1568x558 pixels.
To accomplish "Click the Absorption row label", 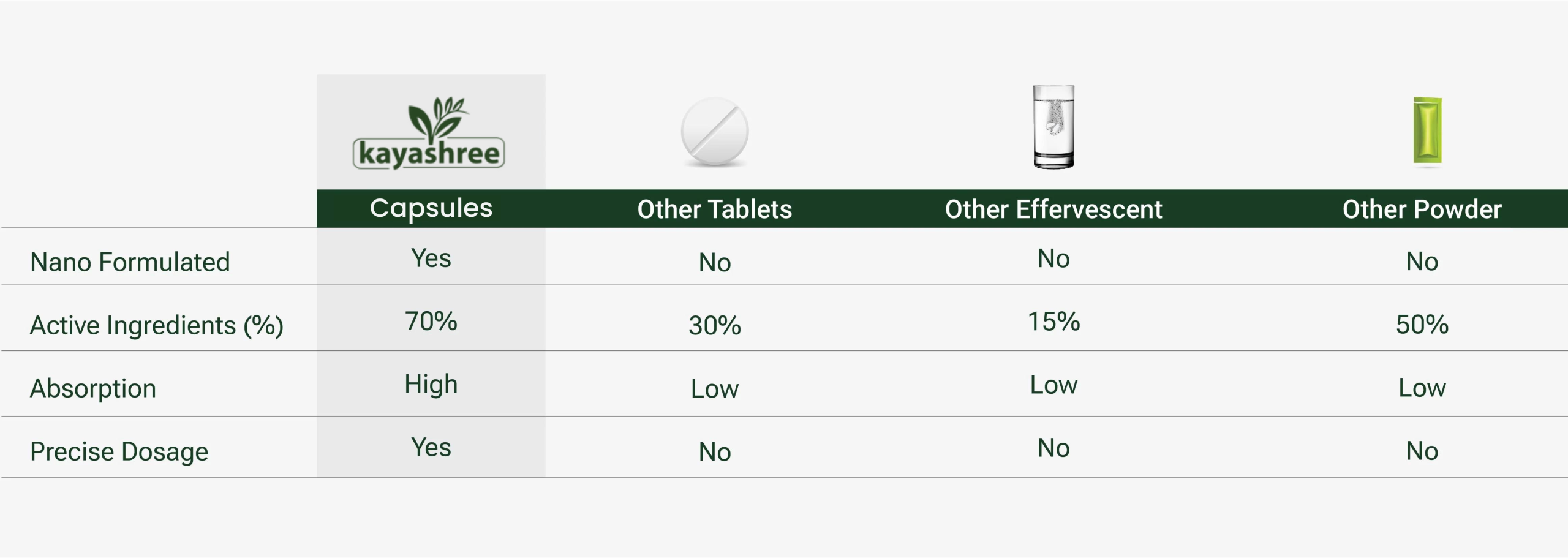I will coord(93,388).
